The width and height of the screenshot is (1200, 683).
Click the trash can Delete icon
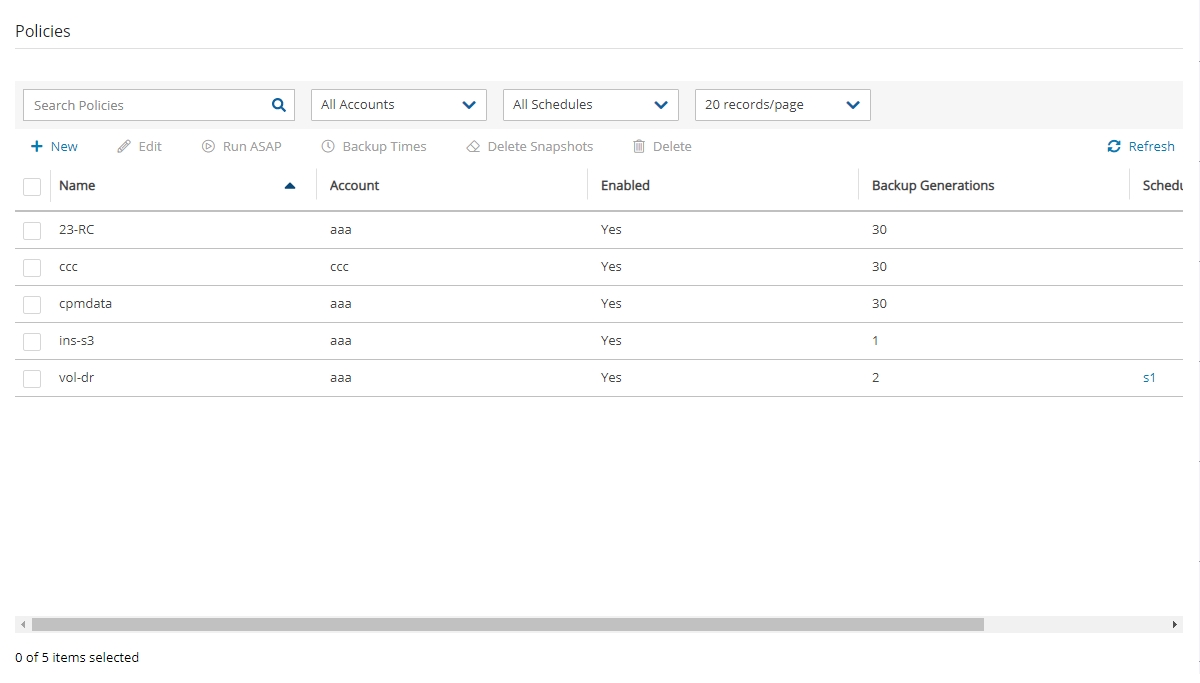(x=639, y=147)
